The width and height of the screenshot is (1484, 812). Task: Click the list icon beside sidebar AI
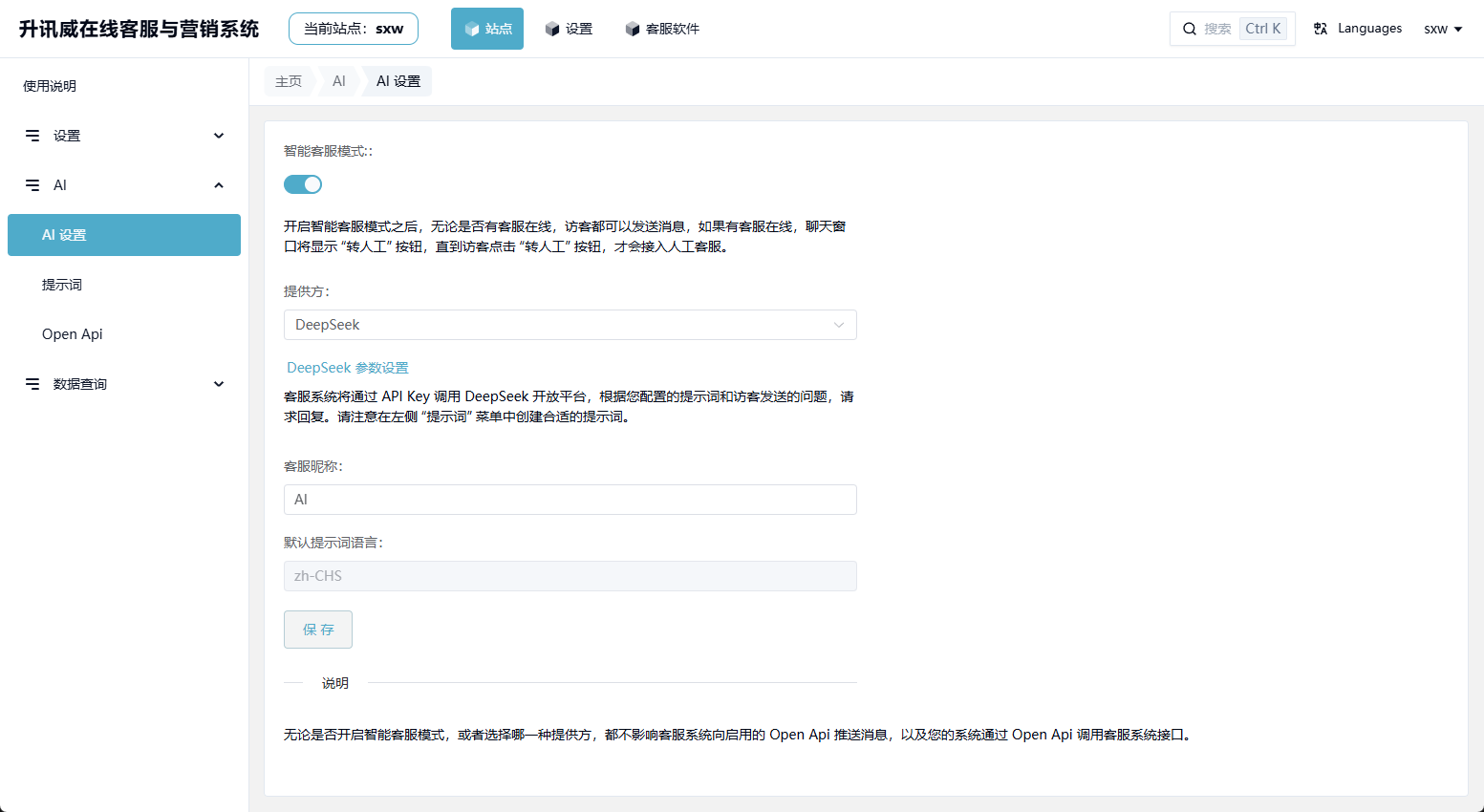(x=32, y=185)
